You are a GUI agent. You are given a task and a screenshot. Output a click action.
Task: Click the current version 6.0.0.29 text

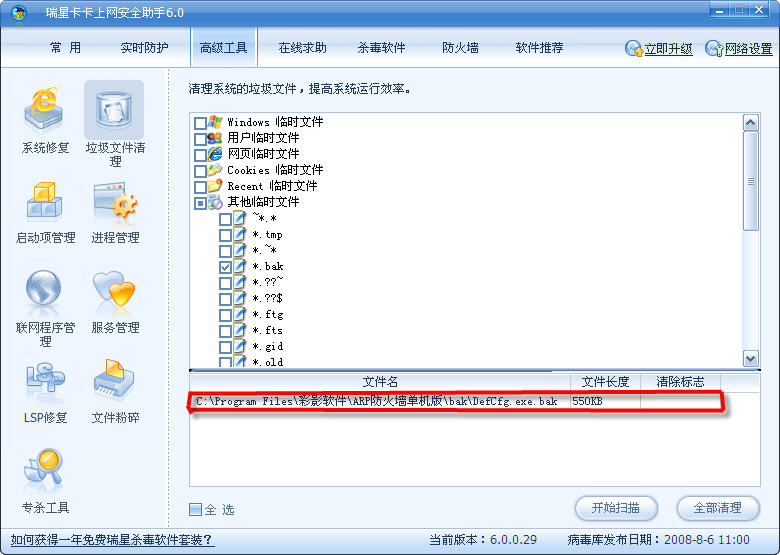(x=513, y=540)
